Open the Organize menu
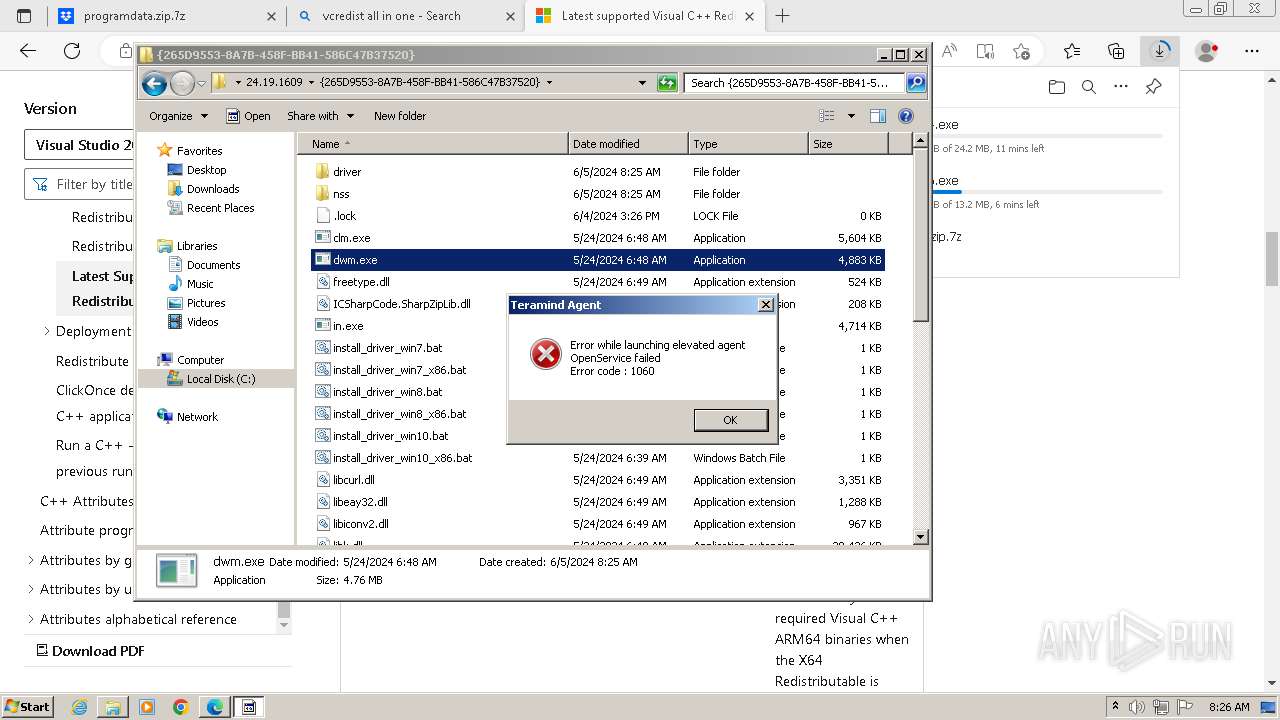This screenshot has height=720, width=1280. click(x=178, y=116)
